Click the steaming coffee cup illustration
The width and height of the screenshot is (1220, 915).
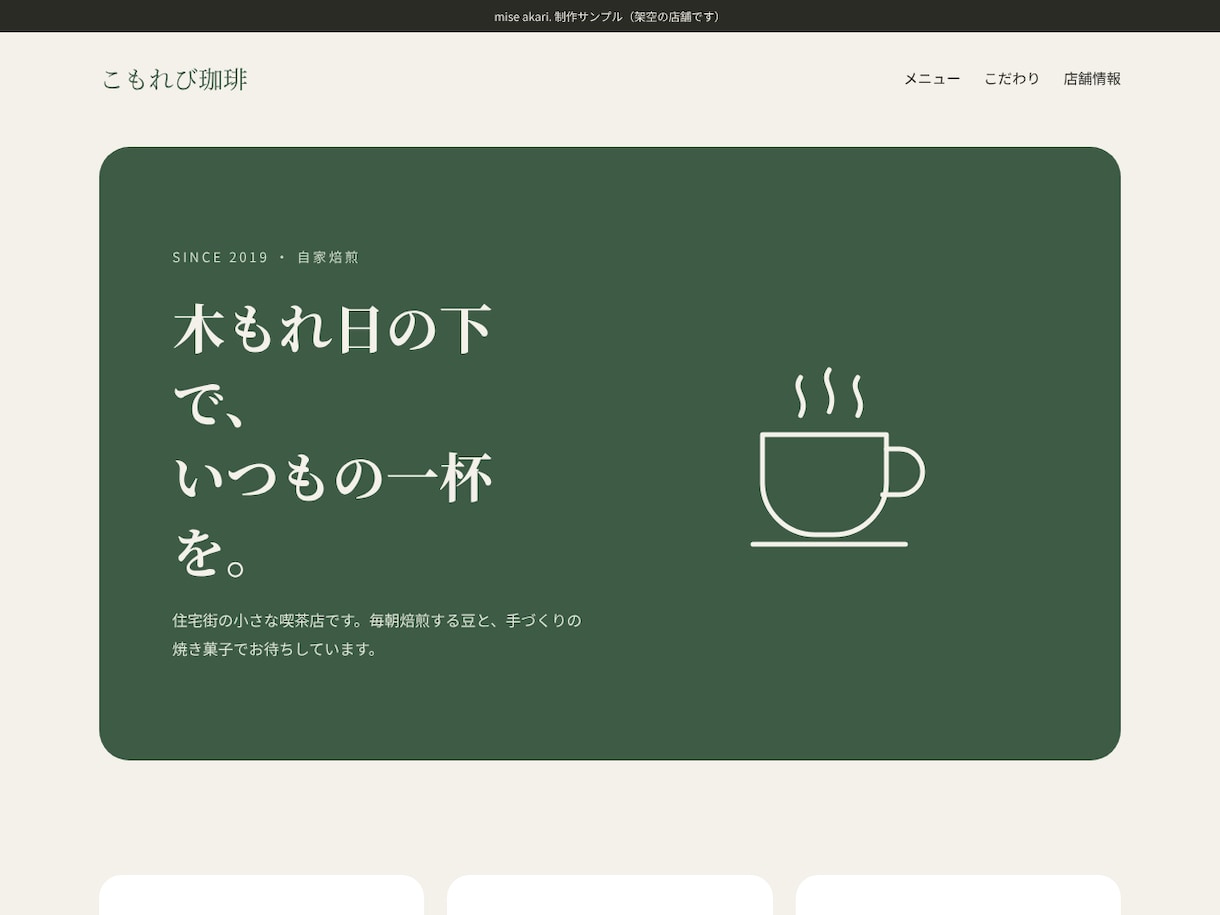[838, 457]
